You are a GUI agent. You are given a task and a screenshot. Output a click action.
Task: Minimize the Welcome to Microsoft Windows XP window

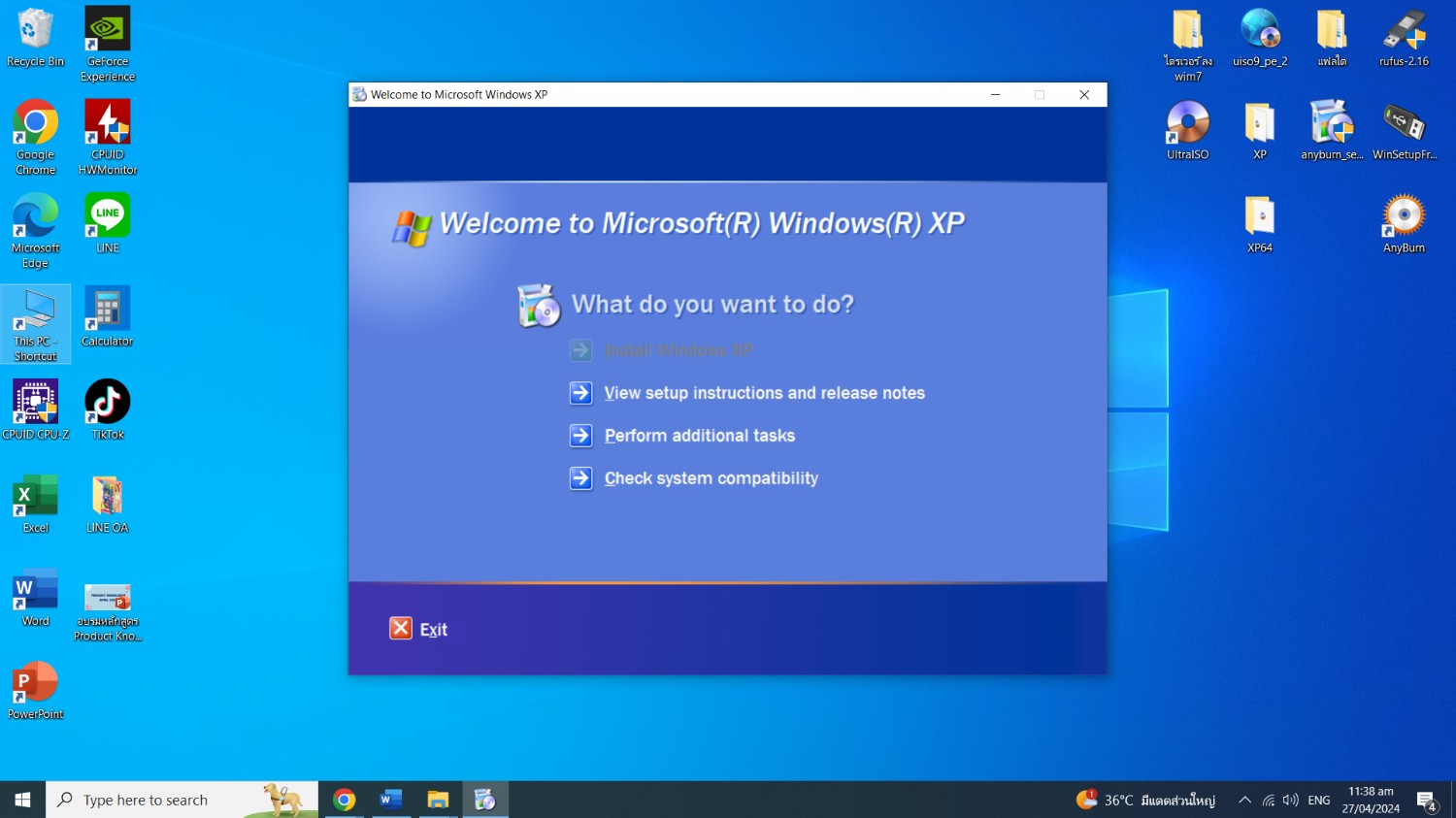pyautogui.click(x=995, y=94)
